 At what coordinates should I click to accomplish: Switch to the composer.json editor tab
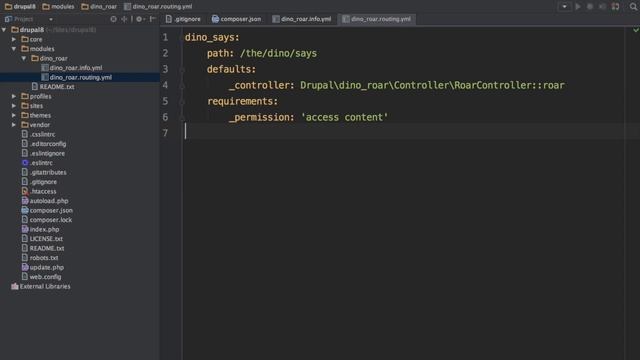click(x=236, y=19)
